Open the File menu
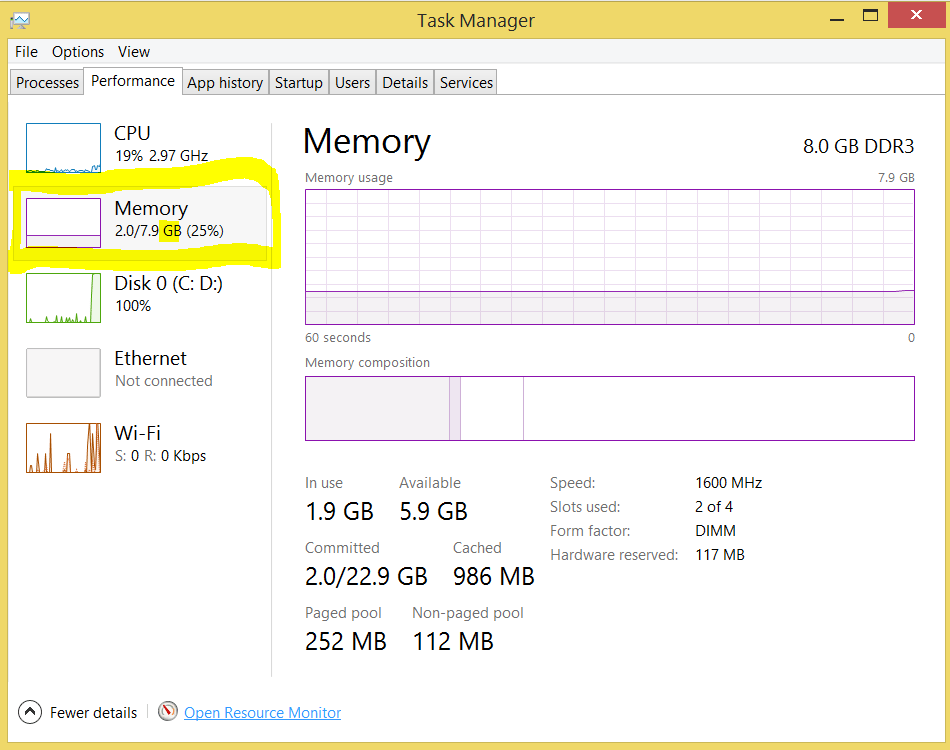This screenshot has height=750, width=950. (25, 51)
